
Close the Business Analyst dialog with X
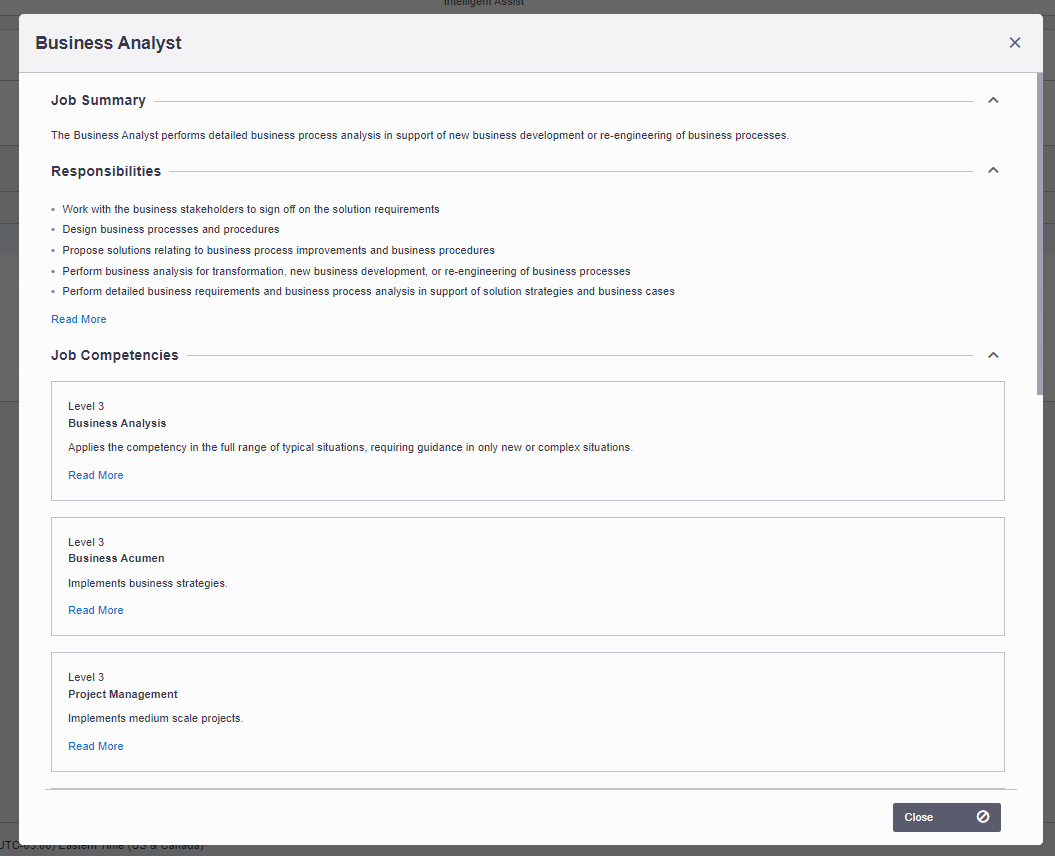coord(1015,43)
